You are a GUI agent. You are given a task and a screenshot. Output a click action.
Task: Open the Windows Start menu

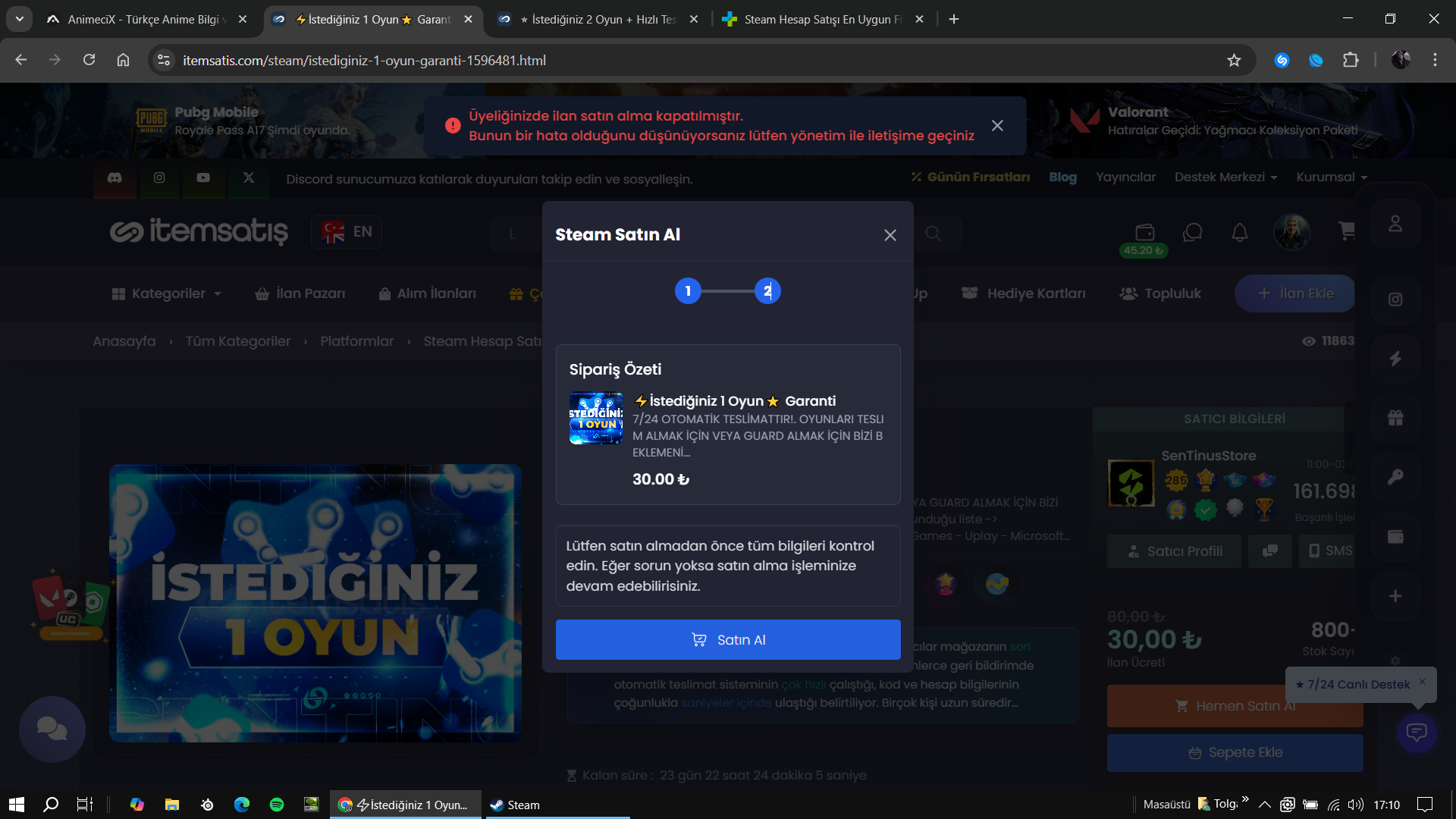pos(17,805)
